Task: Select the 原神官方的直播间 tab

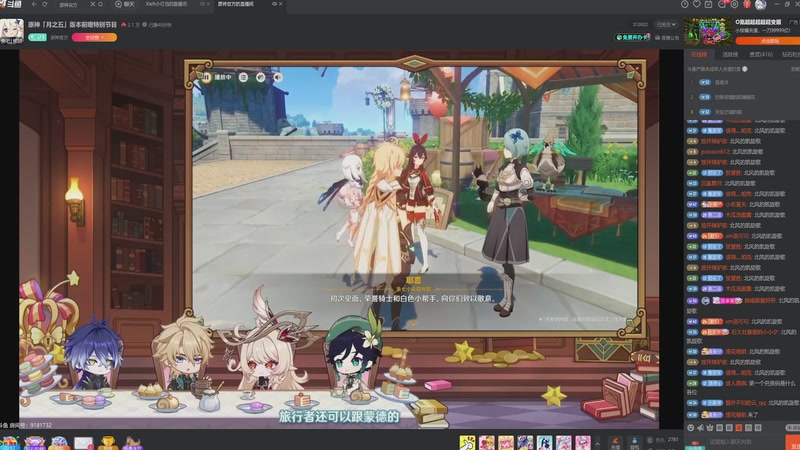Action: click(x=236, y=4)
